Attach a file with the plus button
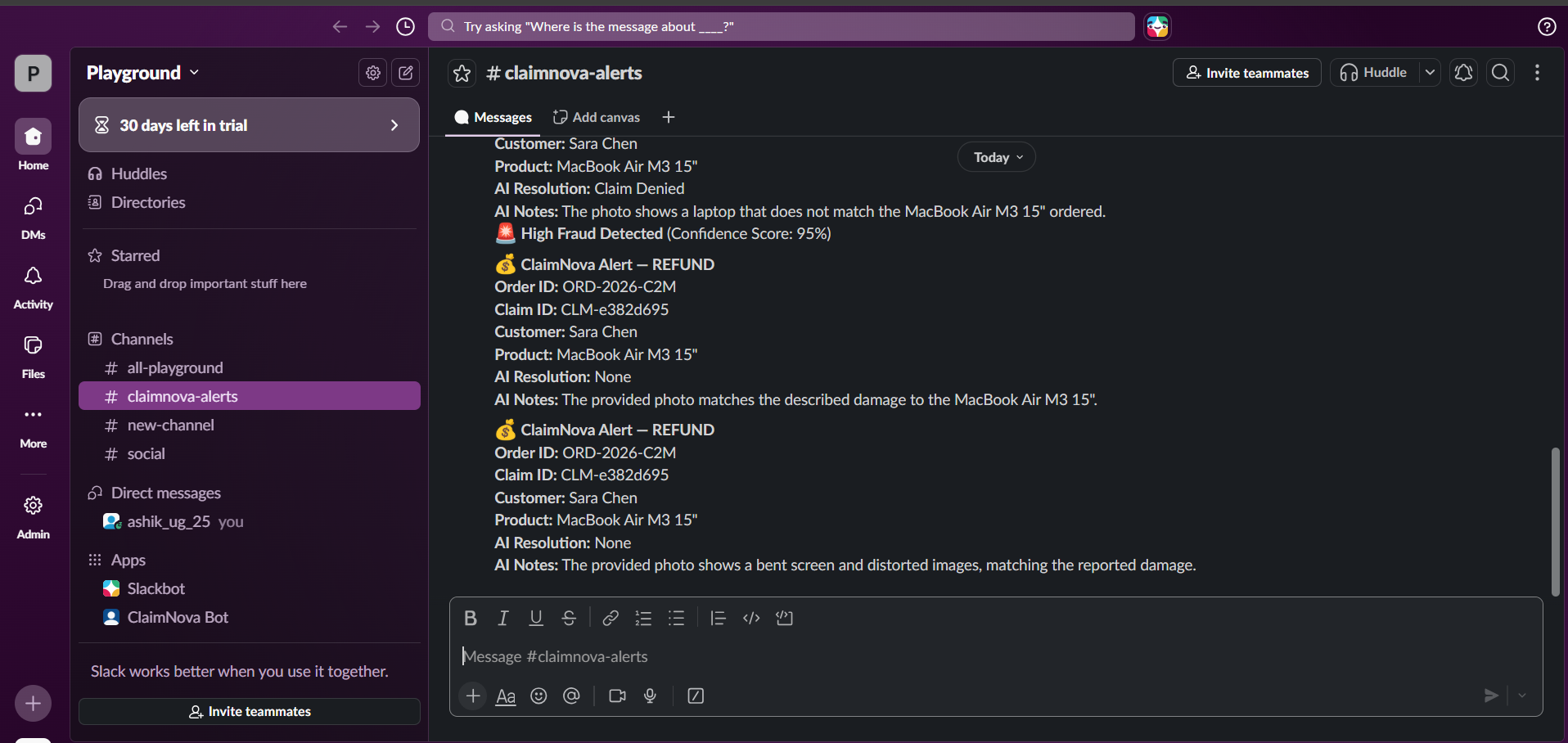Viewport: 1568px width, 743px height. click(473, 696)
